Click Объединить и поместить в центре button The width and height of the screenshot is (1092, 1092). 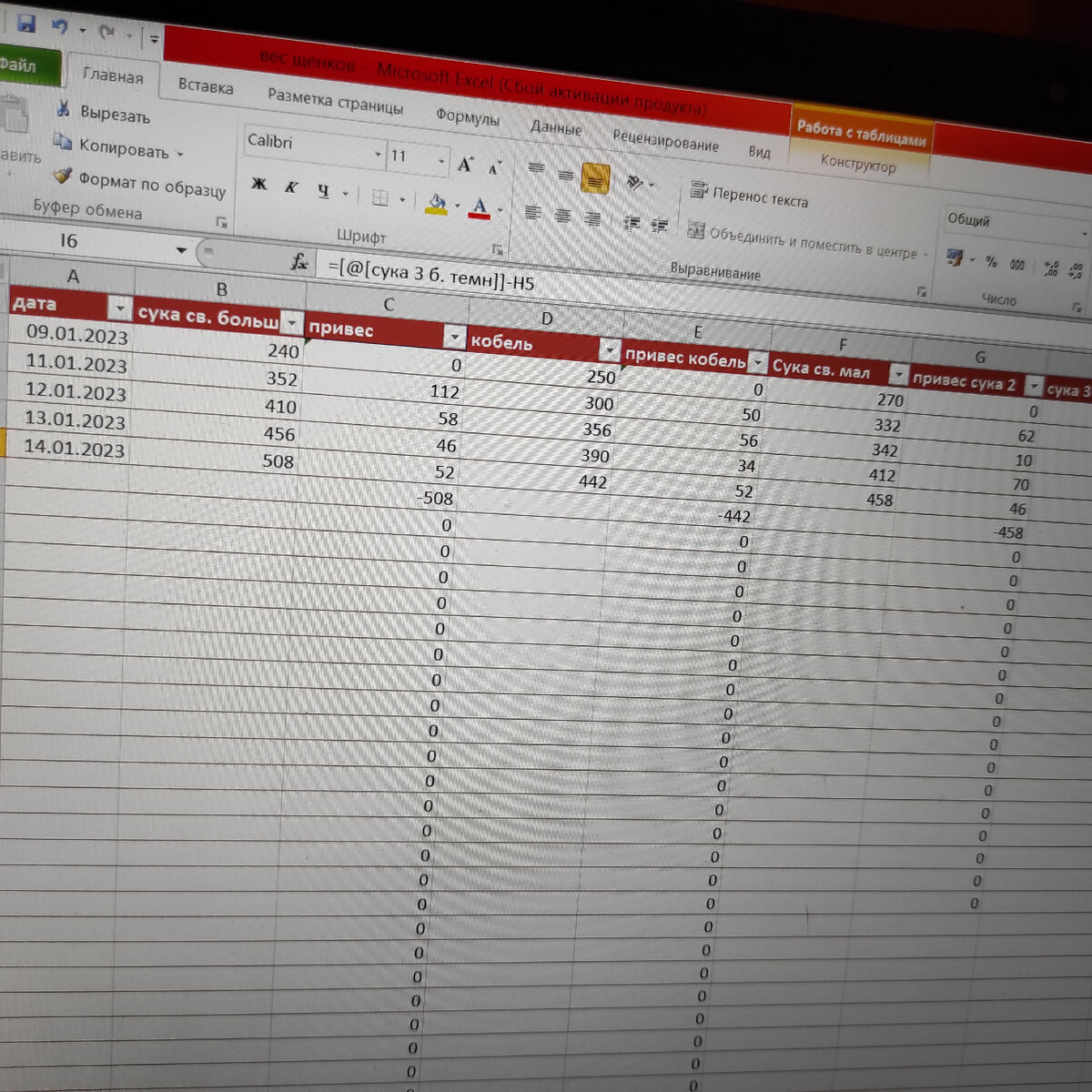[807, 242]
